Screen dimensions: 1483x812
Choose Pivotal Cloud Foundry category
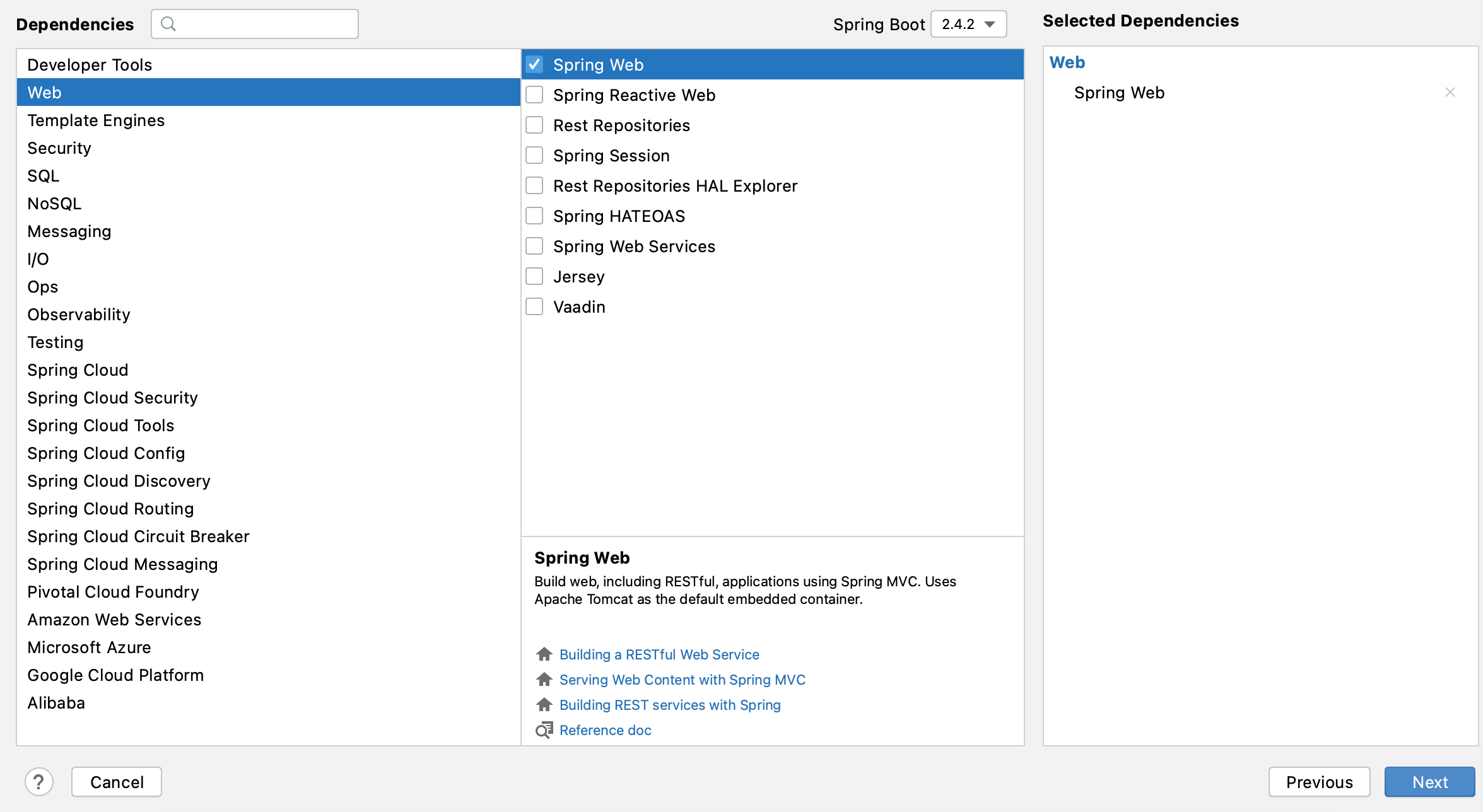pyautogui.click(x=269, y=591)
